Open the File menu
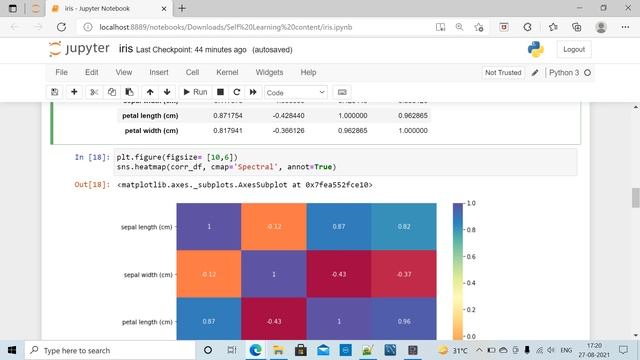Viewport: 640px width, 360px height. click(x=62, y=72)
